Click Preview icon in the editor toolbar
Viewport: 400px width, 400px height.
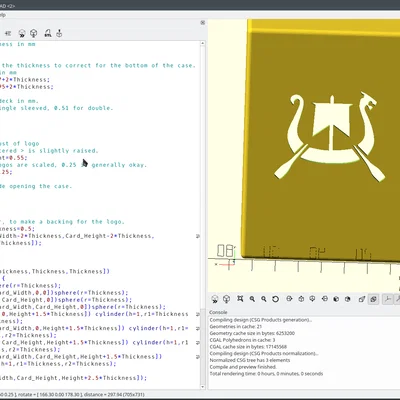[x=22, y=33]
